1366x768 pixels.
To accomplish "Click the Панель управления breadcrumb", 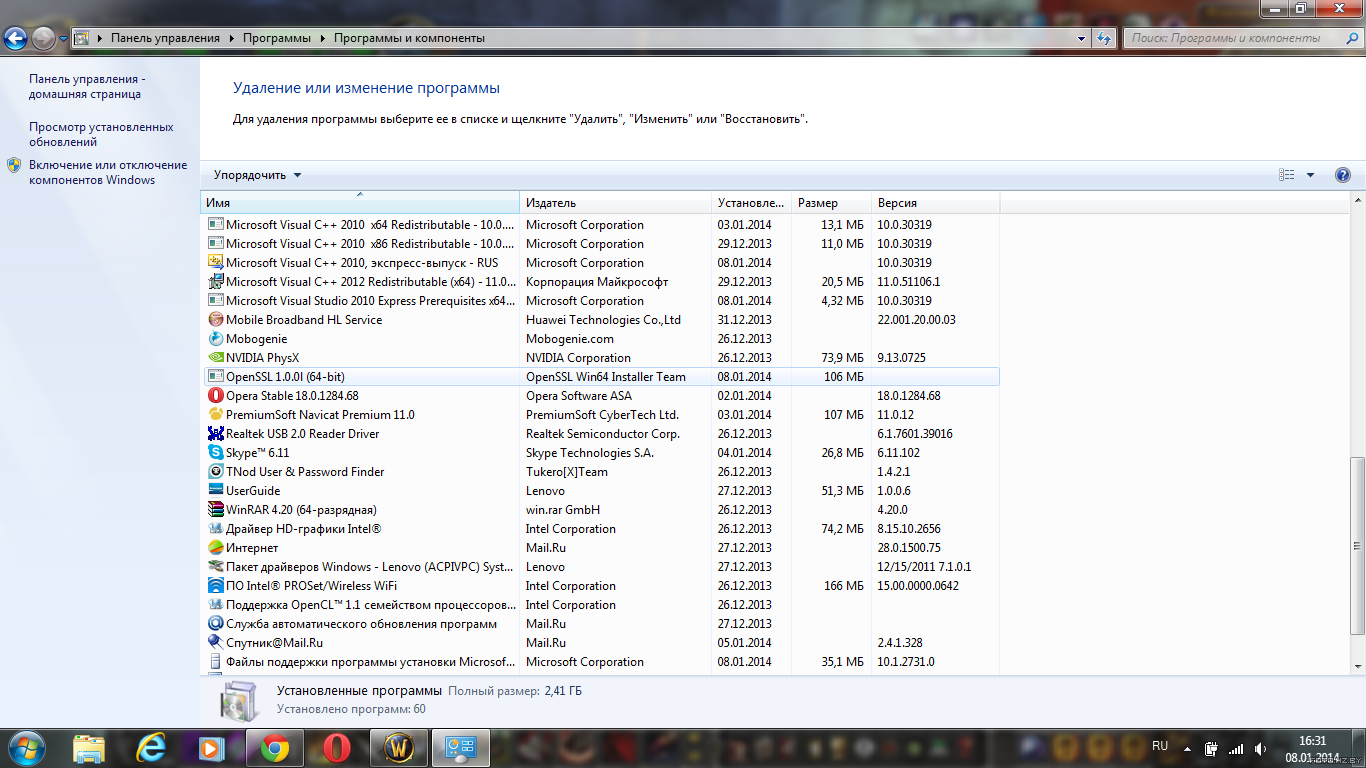I will tap(165, 38).
